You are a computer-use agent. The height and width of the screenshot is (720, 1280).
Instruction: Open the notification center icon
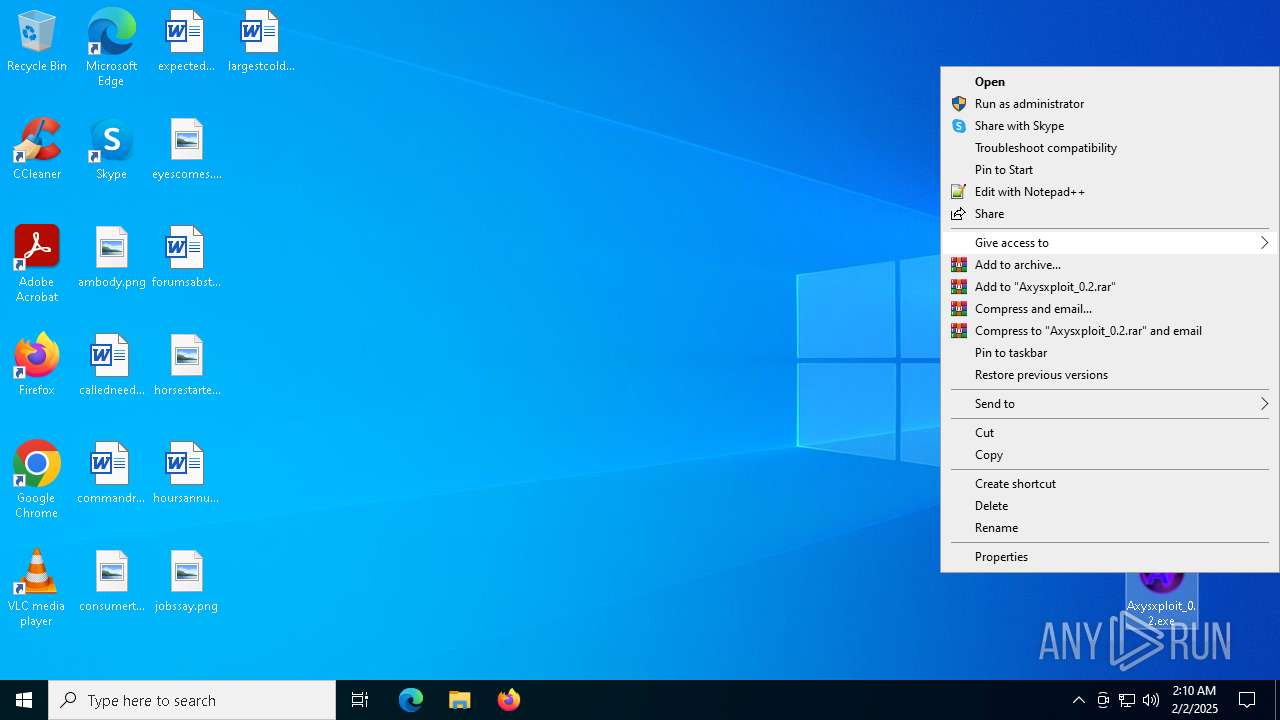pos(1247,700)
